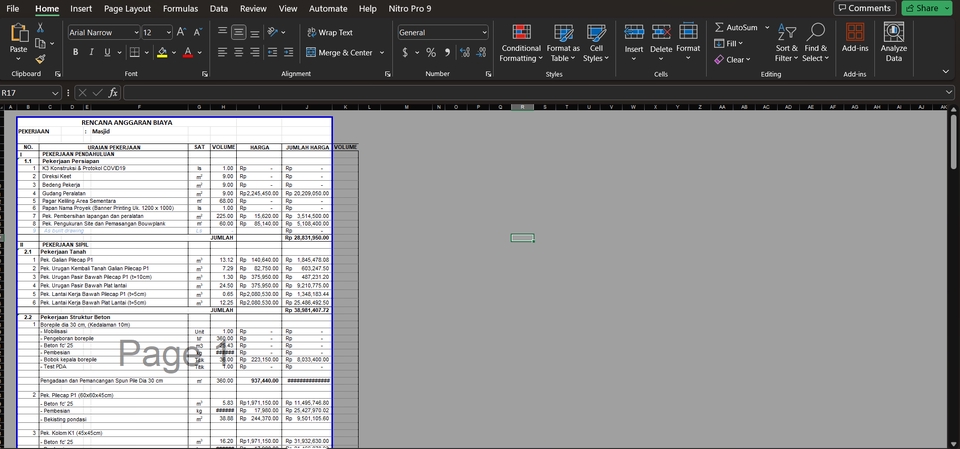Decrease decimal places
This screenshot has width=960, height=449.
(481, 53)
